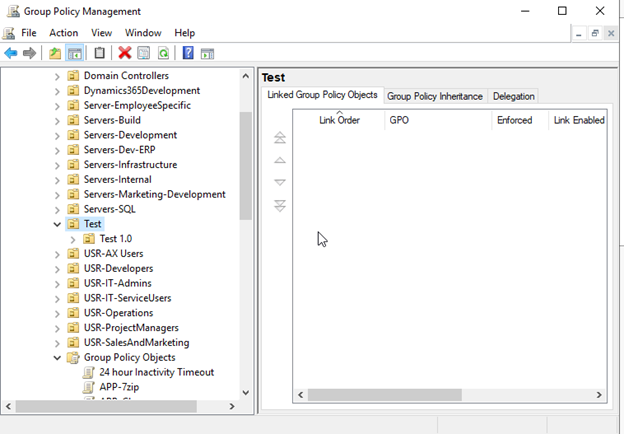This screenshot has width=624, height=434.
Task: Click the Enforced column header
Action: click(520, 120)
